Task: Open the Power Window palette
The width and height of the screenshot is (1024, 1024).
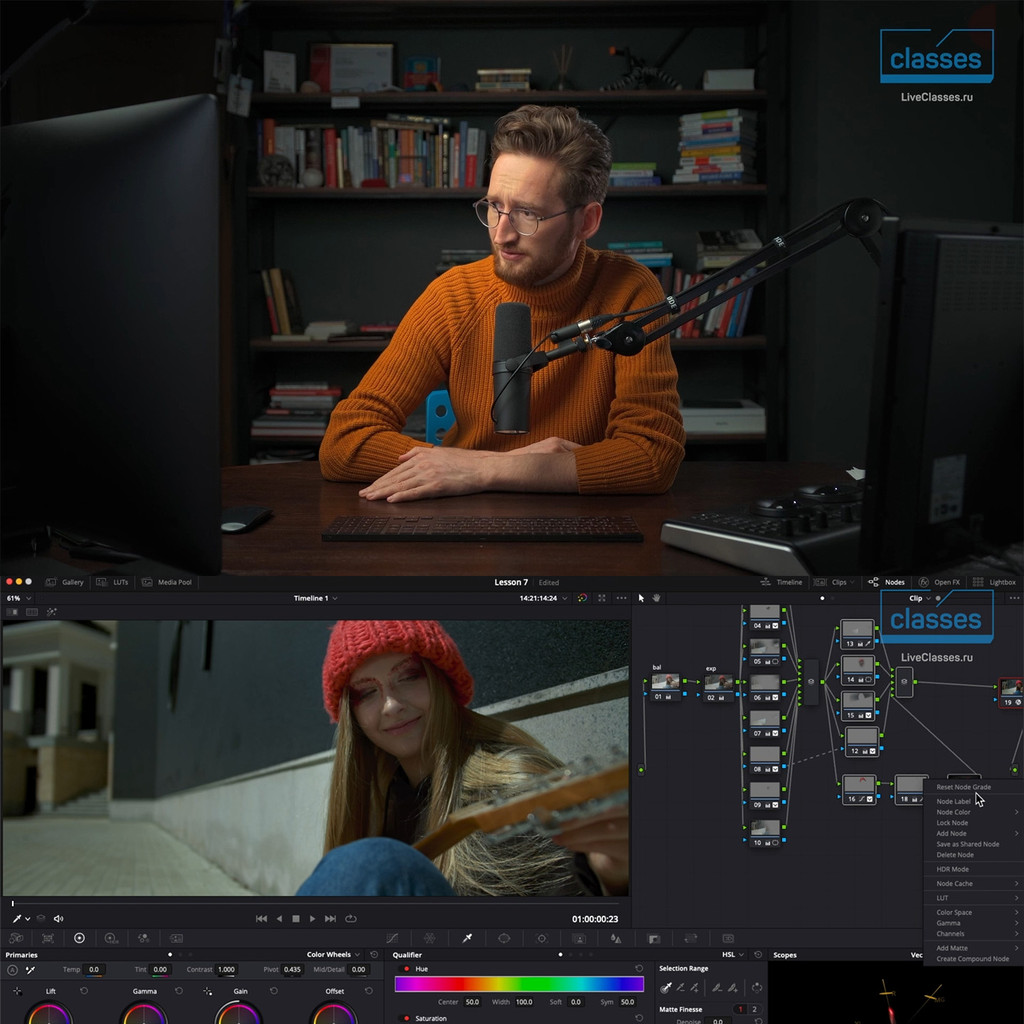Action: click(x=504, y=938)
